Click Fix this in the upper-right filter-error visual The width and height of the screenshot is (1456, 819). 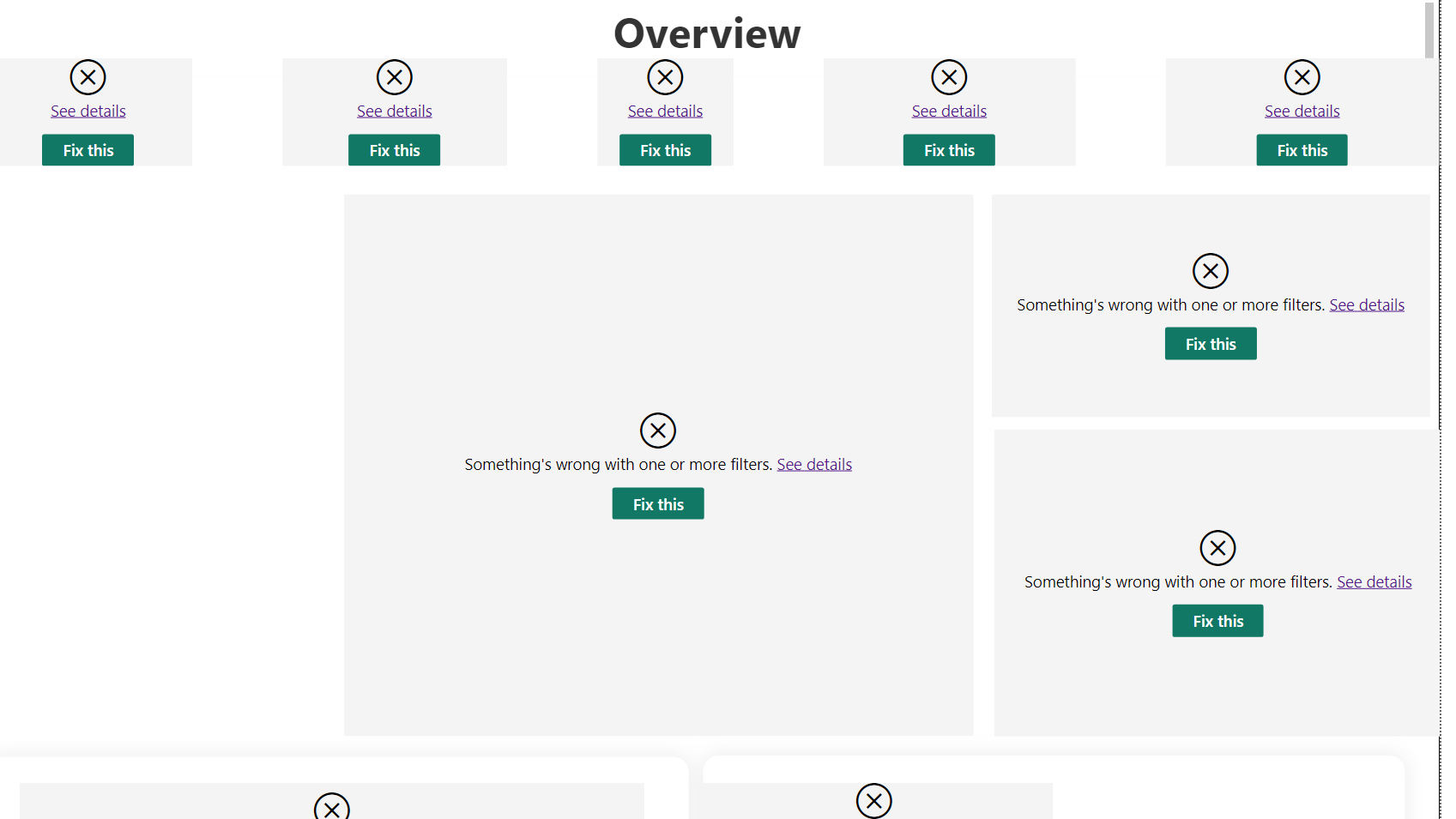click(x=1211, y=344)
